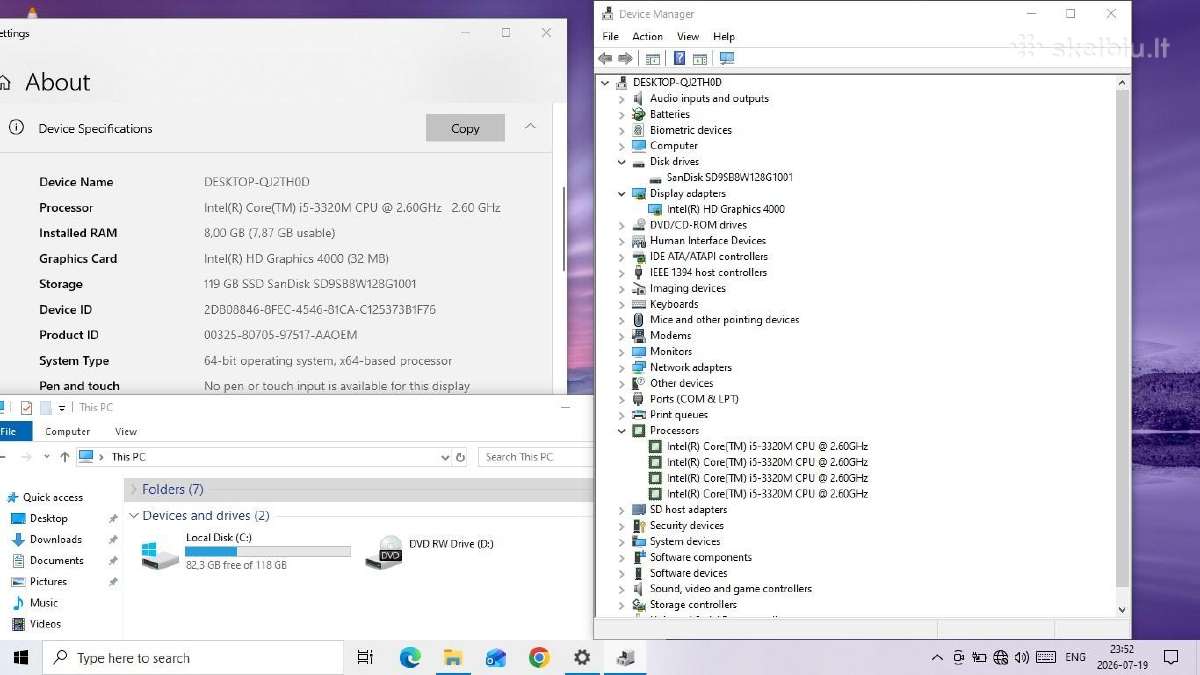Click the Device Manager vertical scrollbar
1200x675 pixels.
pos(1121,340)
